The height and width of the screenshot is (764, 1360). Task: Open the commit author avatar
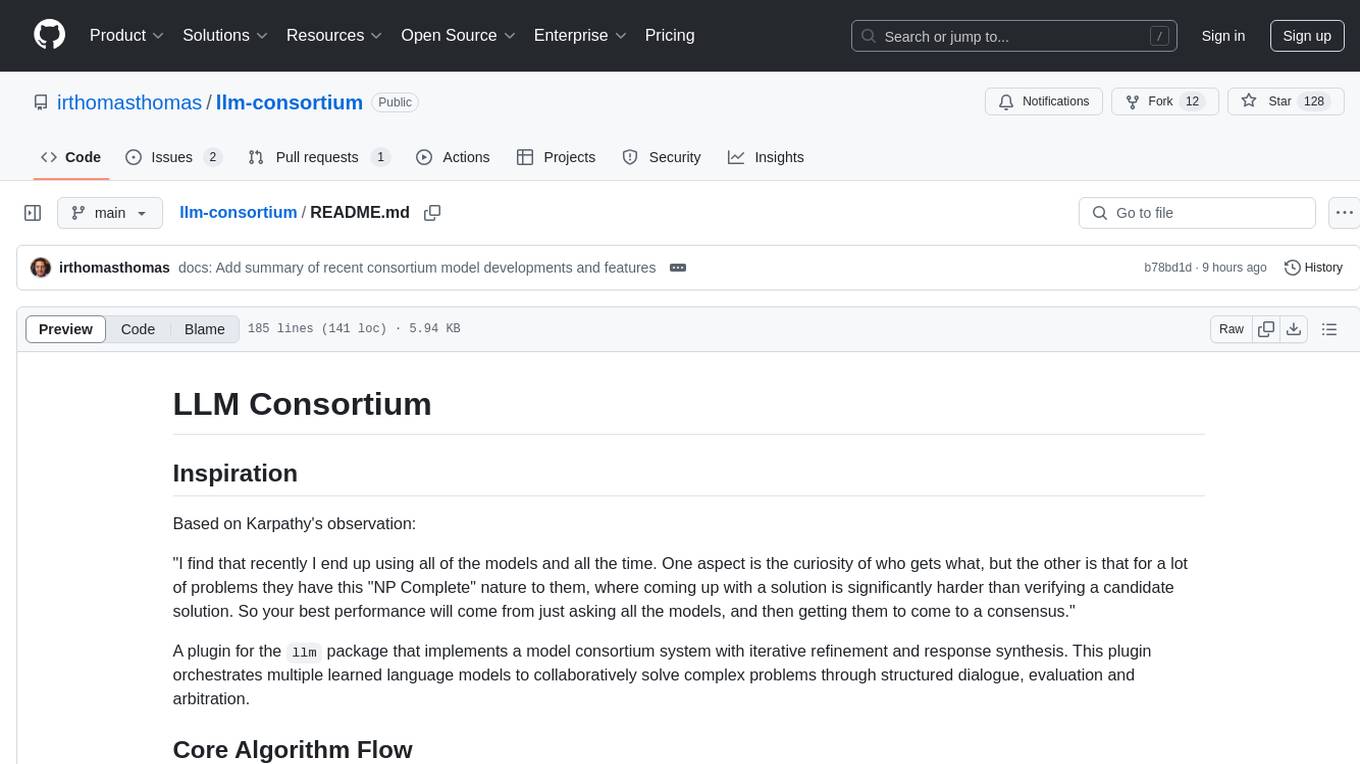(41, 268)
